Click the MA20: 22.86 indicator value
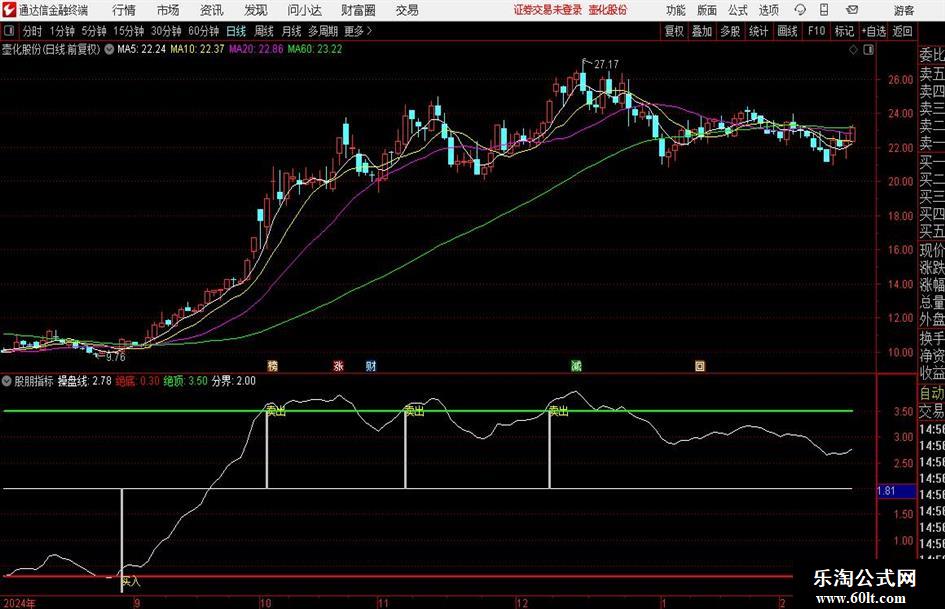 point(256,49)
